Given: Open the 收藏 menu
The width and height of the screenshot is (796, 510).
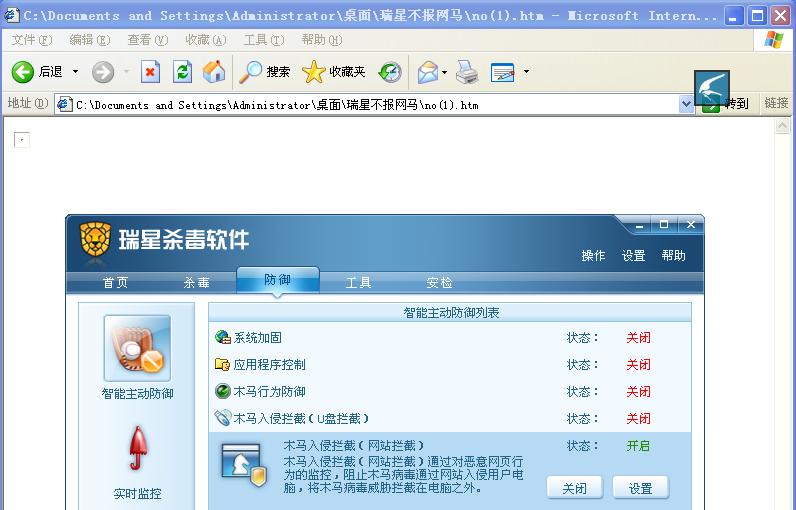Looking at the screenshot, I should coord(206,40).
